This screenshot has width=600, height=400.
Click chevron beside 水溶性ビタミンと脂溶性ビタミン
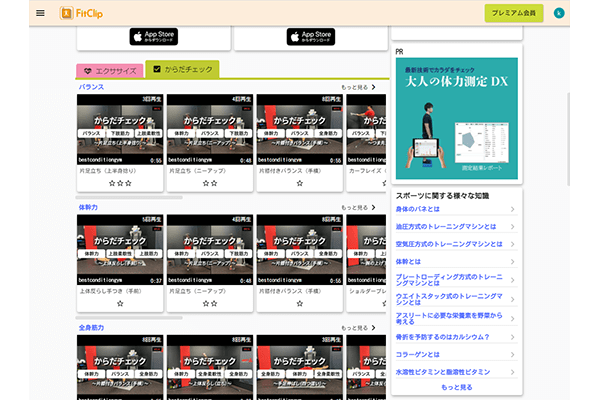click(x=512, y=372)
